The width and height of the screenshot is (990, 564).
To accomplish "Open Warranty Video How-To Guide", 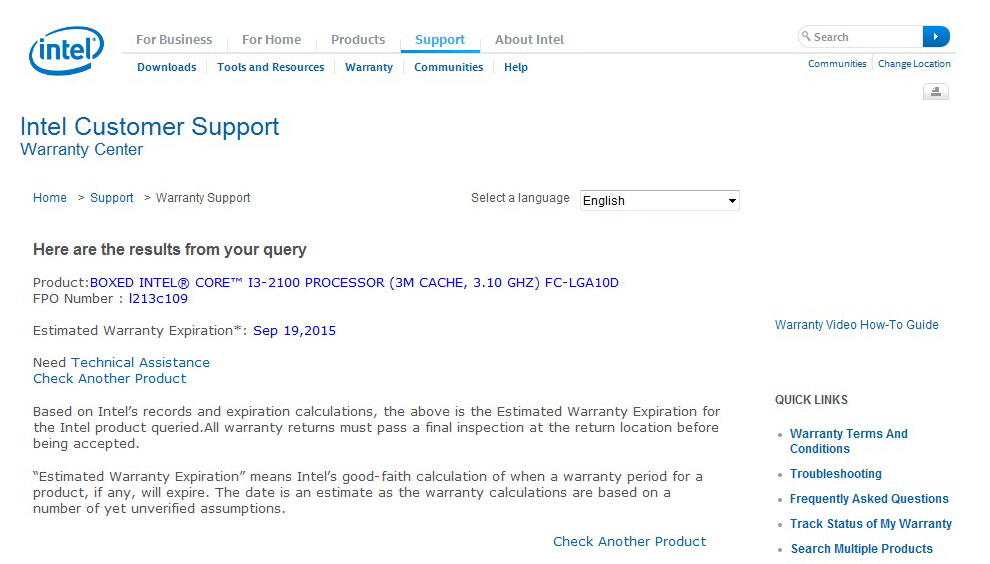I will [857, 325].
